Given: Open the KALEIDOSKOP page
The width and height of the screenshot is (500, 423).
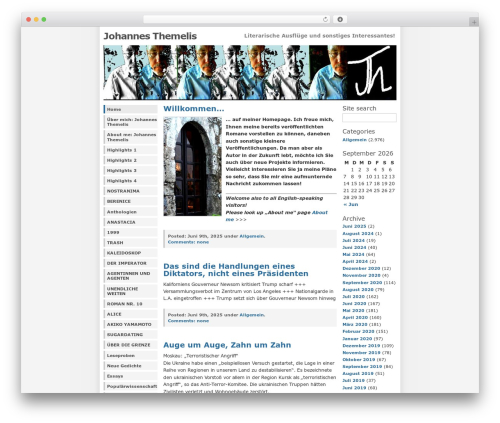Looking at the screenshot, I should point(131,253).
